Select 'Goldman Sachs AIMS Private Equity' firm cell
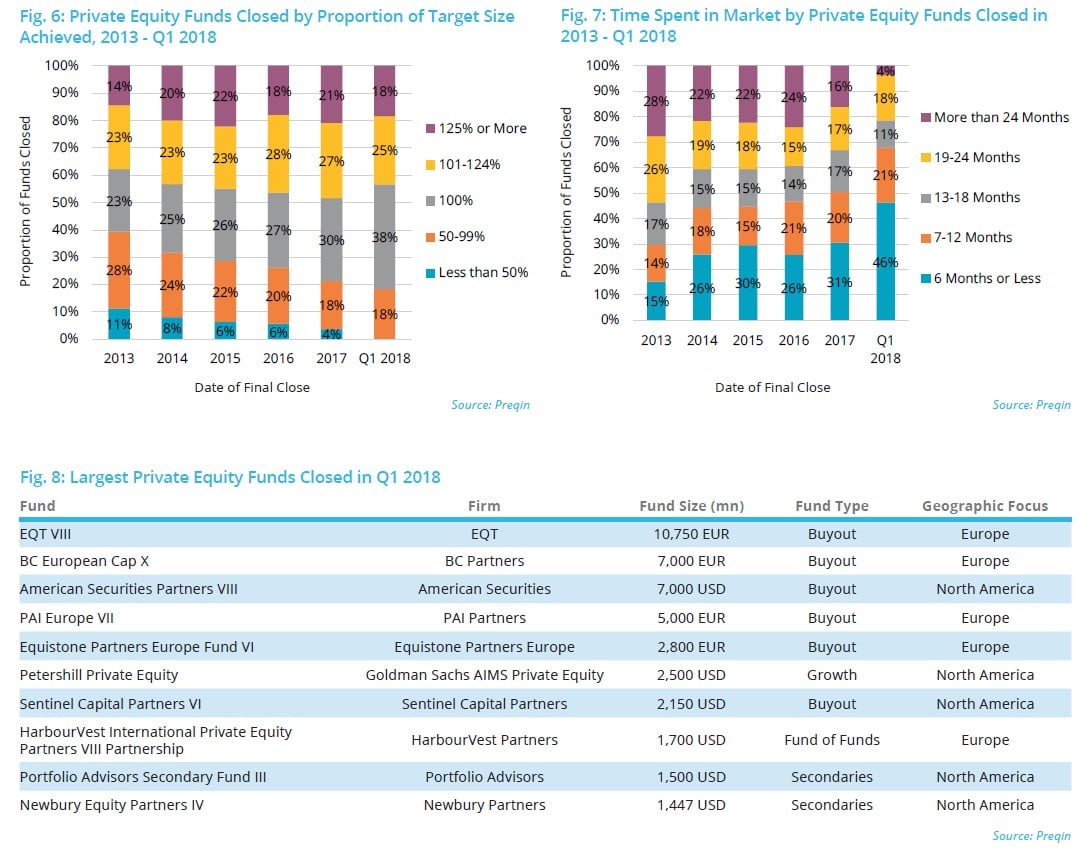Image resolution: width=1091 pixels, height=861 pixels. [484, 675]
